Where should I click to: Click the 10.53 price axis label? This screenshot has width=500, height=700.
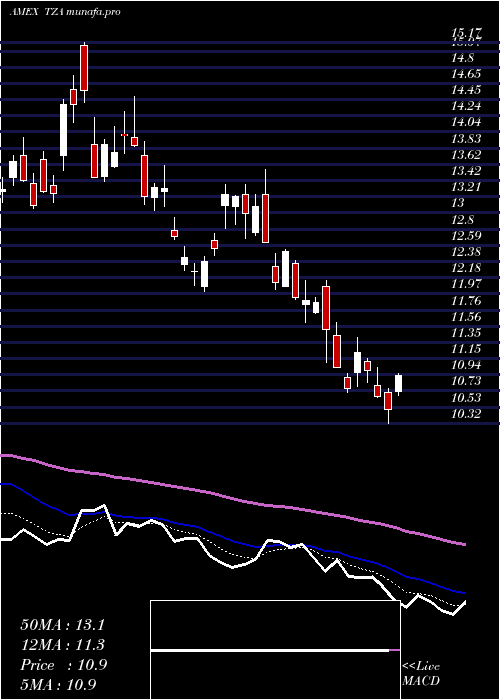pyautogui.click(x=466, y=397)
